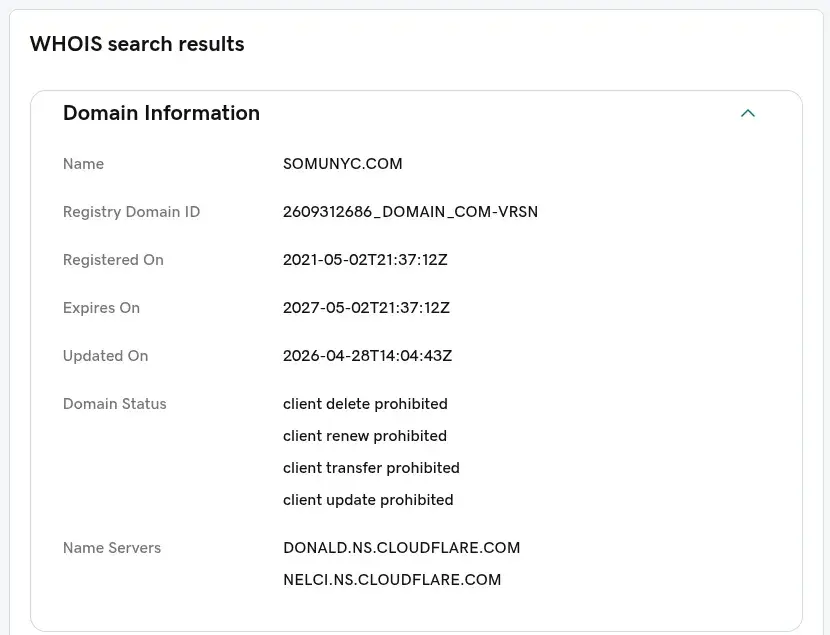This screenshot has width=830, height=635.
Task: Collapse the Domain Information section chevron
Action: pyautogui.click(x=747, y=113)
